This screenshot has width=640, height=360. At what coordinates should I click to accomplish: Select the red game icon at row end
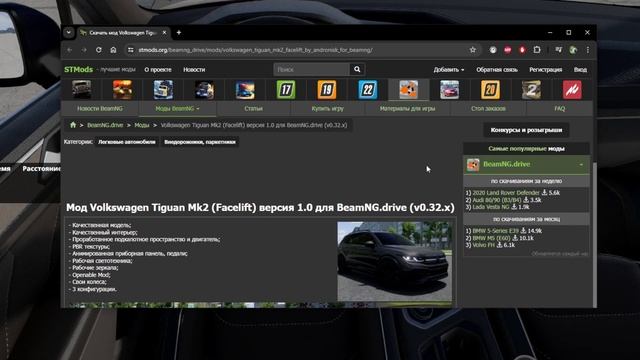pyautogui.click(x=572, y=89)
